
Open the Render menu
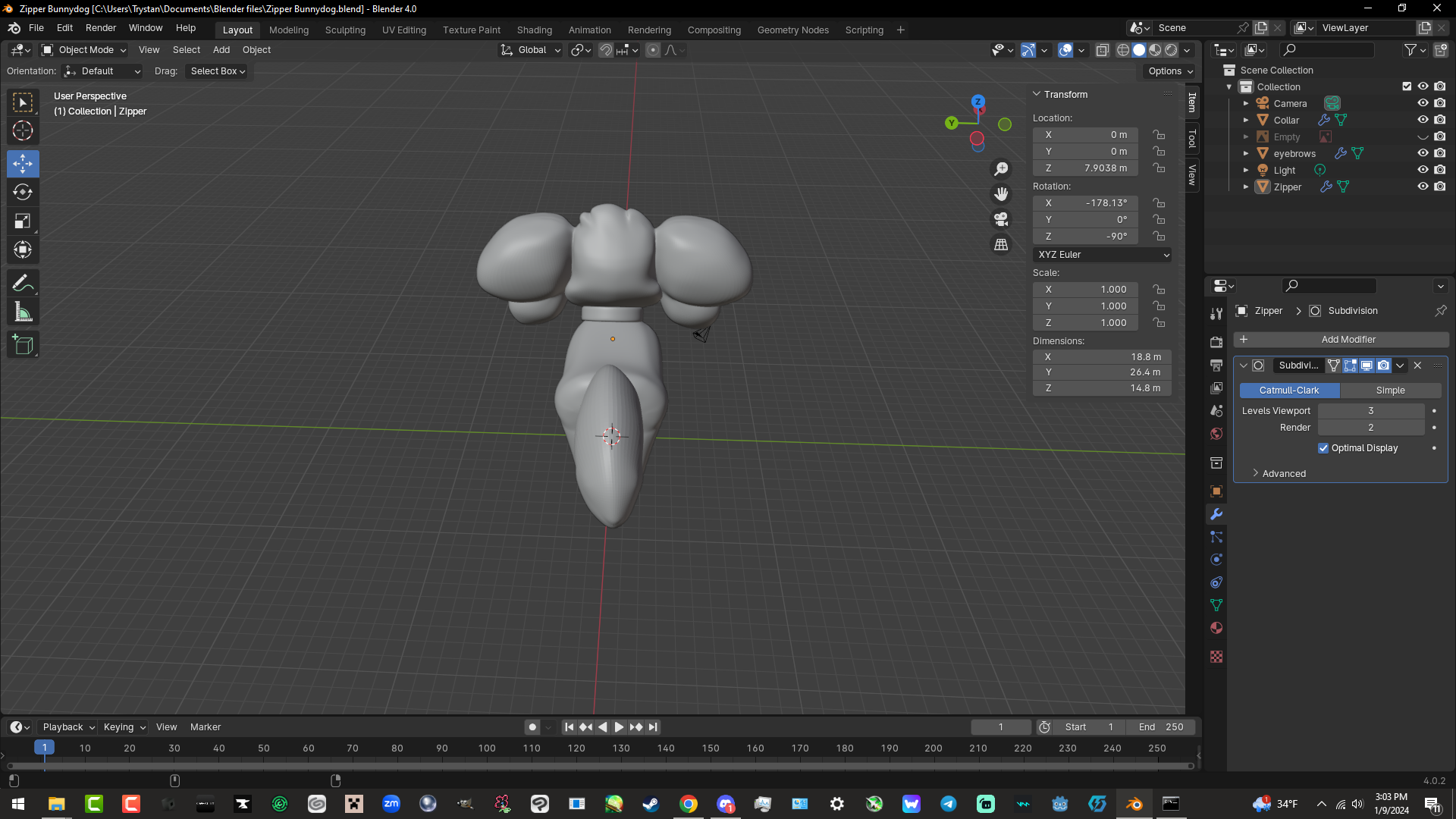click(x=101, y=28)
